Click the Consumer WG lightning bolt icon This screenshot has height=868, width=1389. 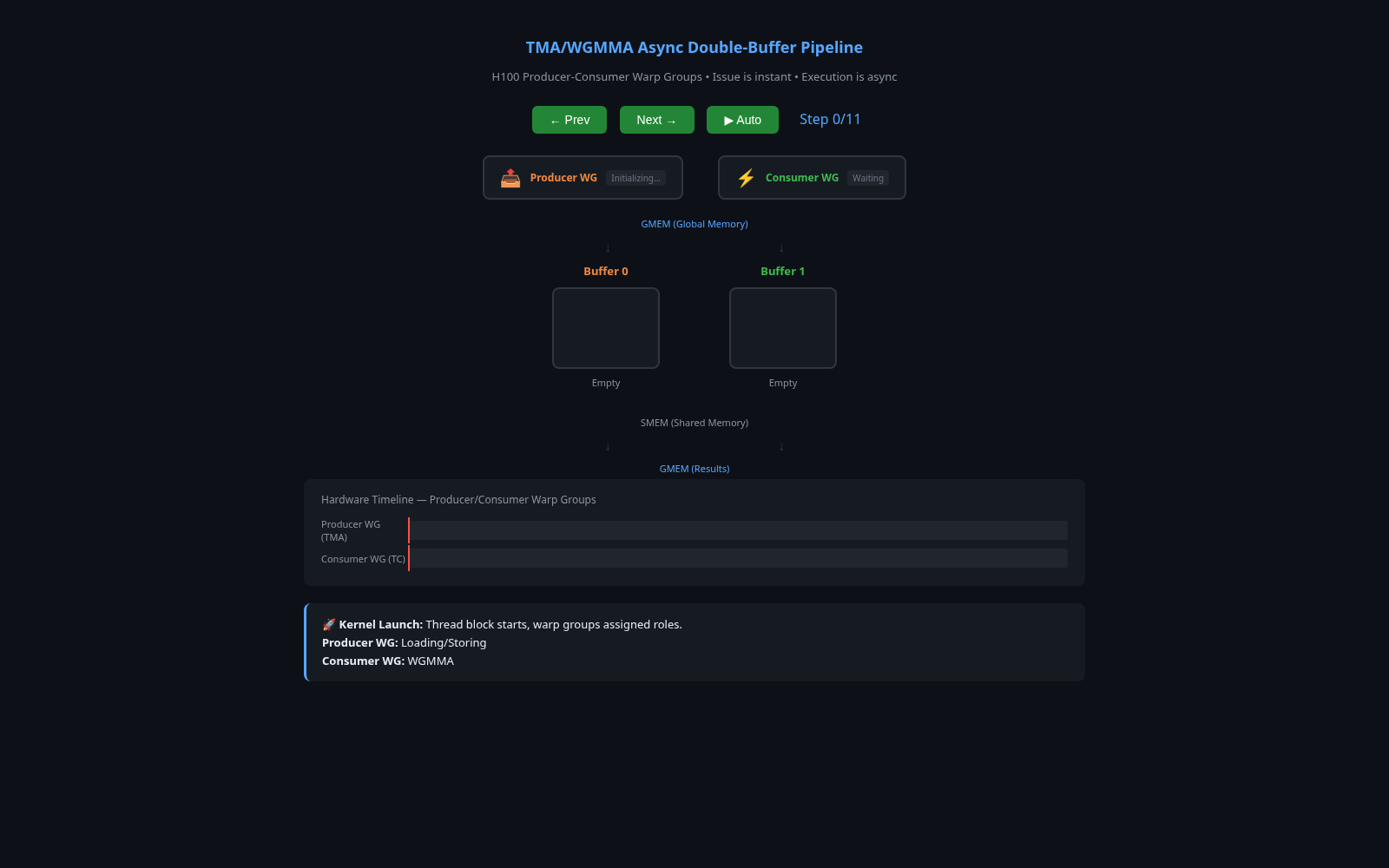[x=746, y=177]
